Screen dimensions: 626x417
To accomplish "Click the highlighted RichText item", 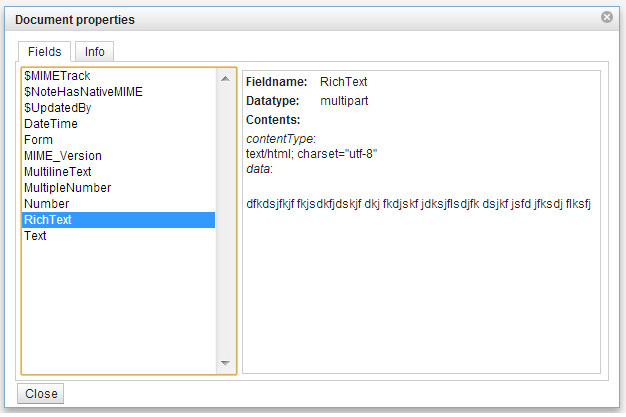I will (119, 220).
